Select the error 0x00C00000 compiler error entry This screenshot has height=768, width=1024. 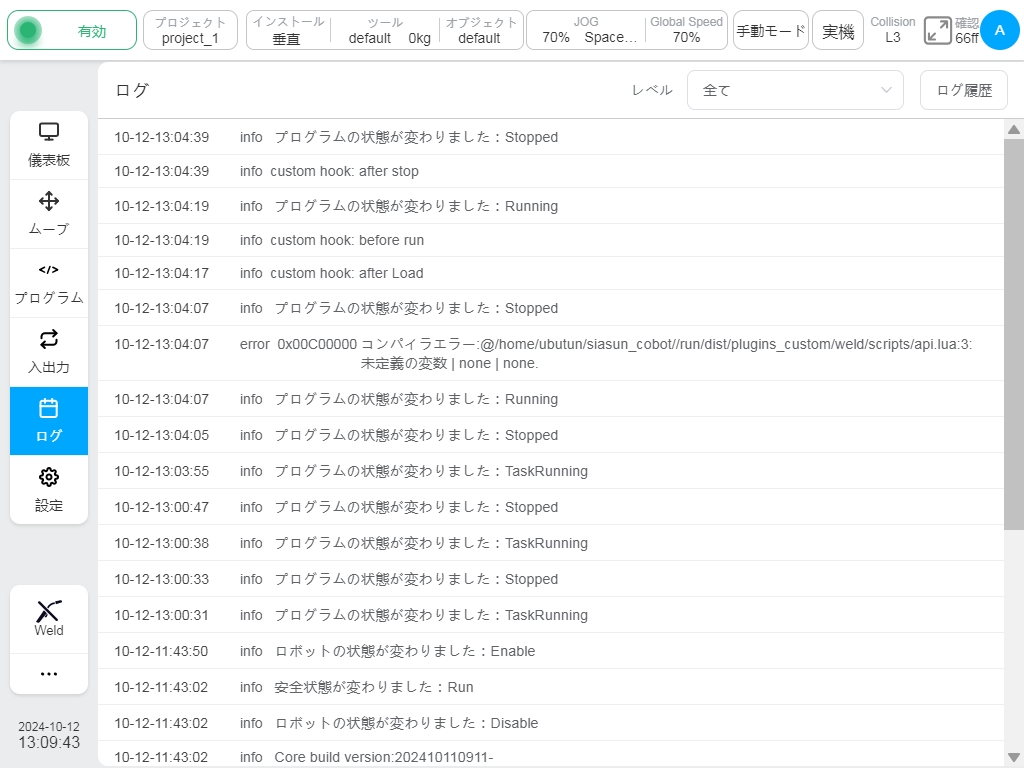coord(551,353)
